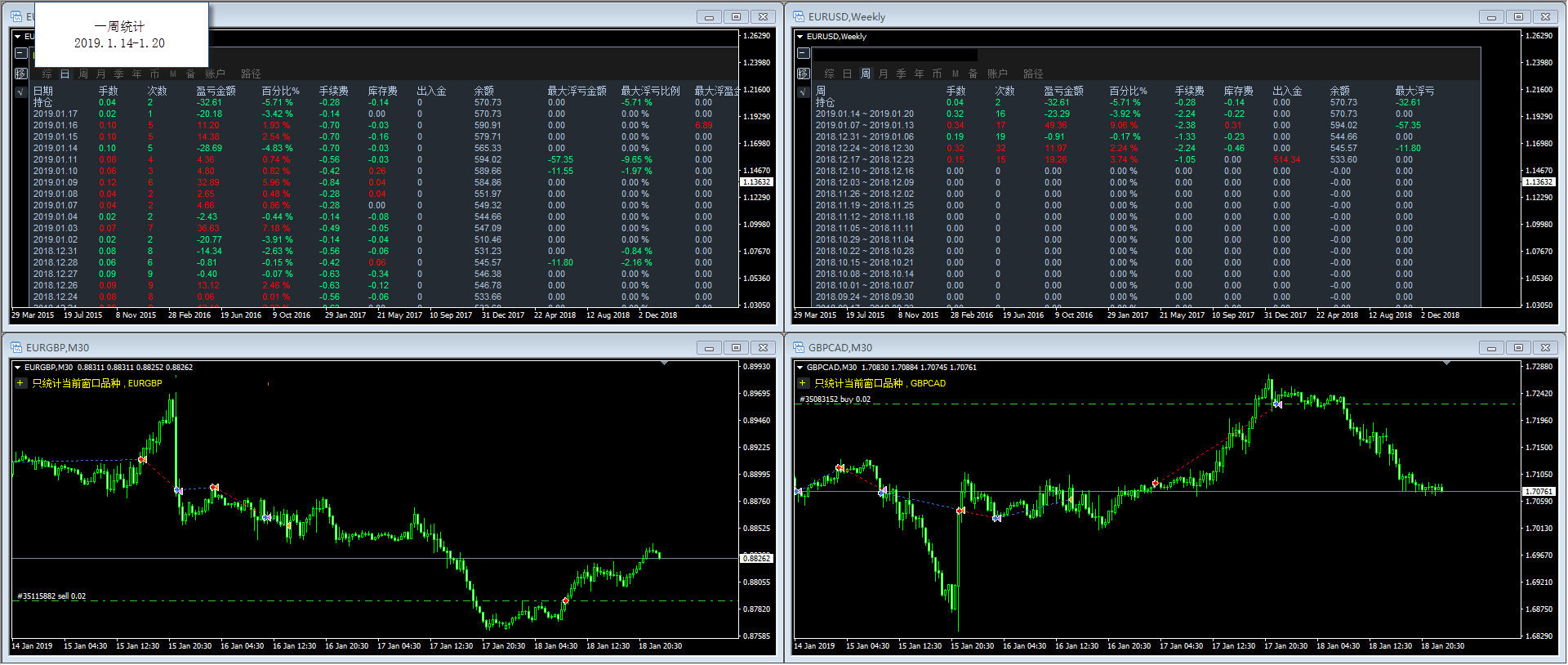Open chart dropdown triangle in EURGBP,M30 chart
Viewport: 1568px width, 665px height.
point(18,368)
